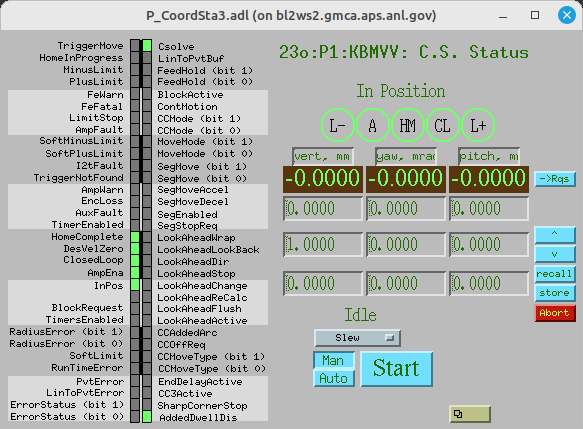Click the green ClosedLoop status indicator
583x429 pixels.
[x=135, y=261]
